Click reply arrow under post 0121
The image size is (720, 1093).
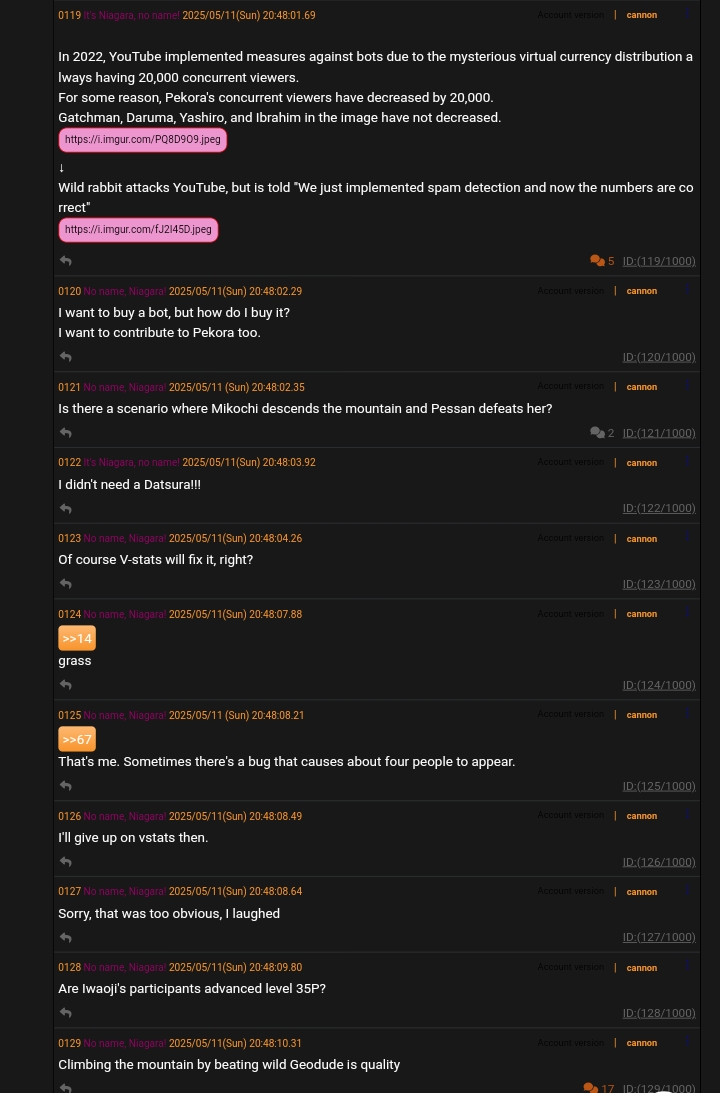click(66, 433)
